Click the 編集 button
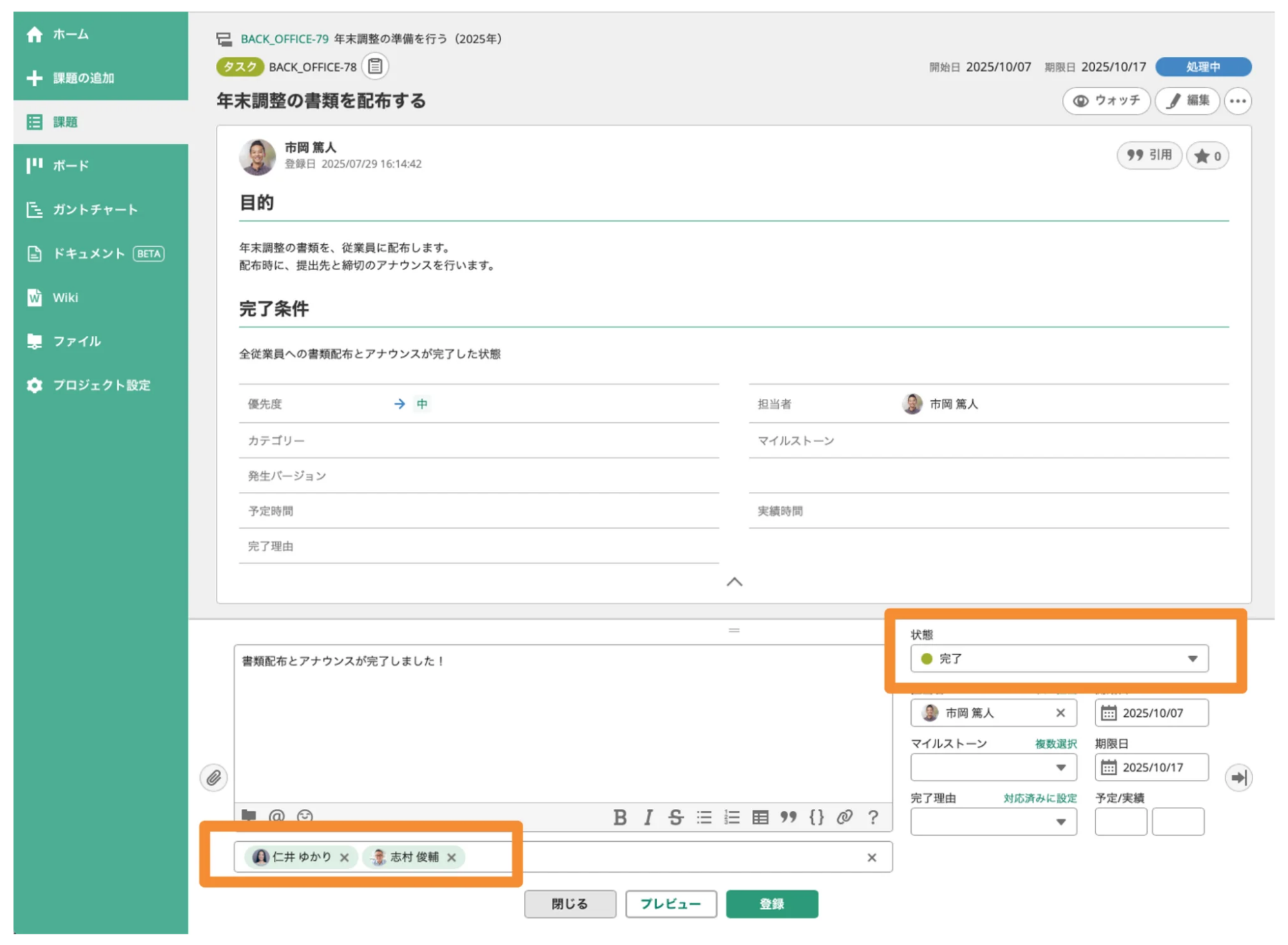The image size is (1288, 945). (x=1187, y=101)
